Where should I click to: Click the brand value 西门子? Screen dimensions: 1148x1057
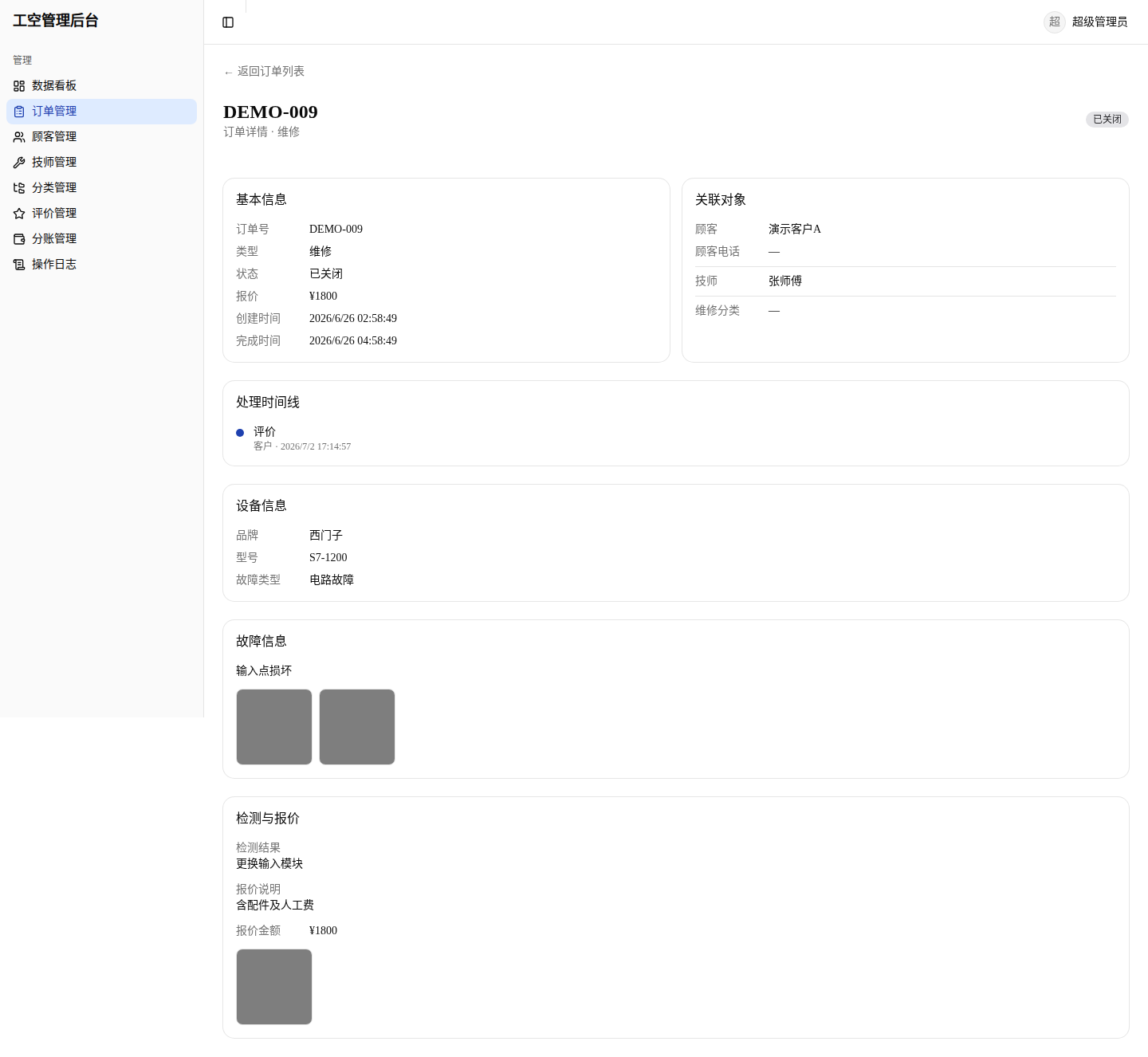click(326, 536)
